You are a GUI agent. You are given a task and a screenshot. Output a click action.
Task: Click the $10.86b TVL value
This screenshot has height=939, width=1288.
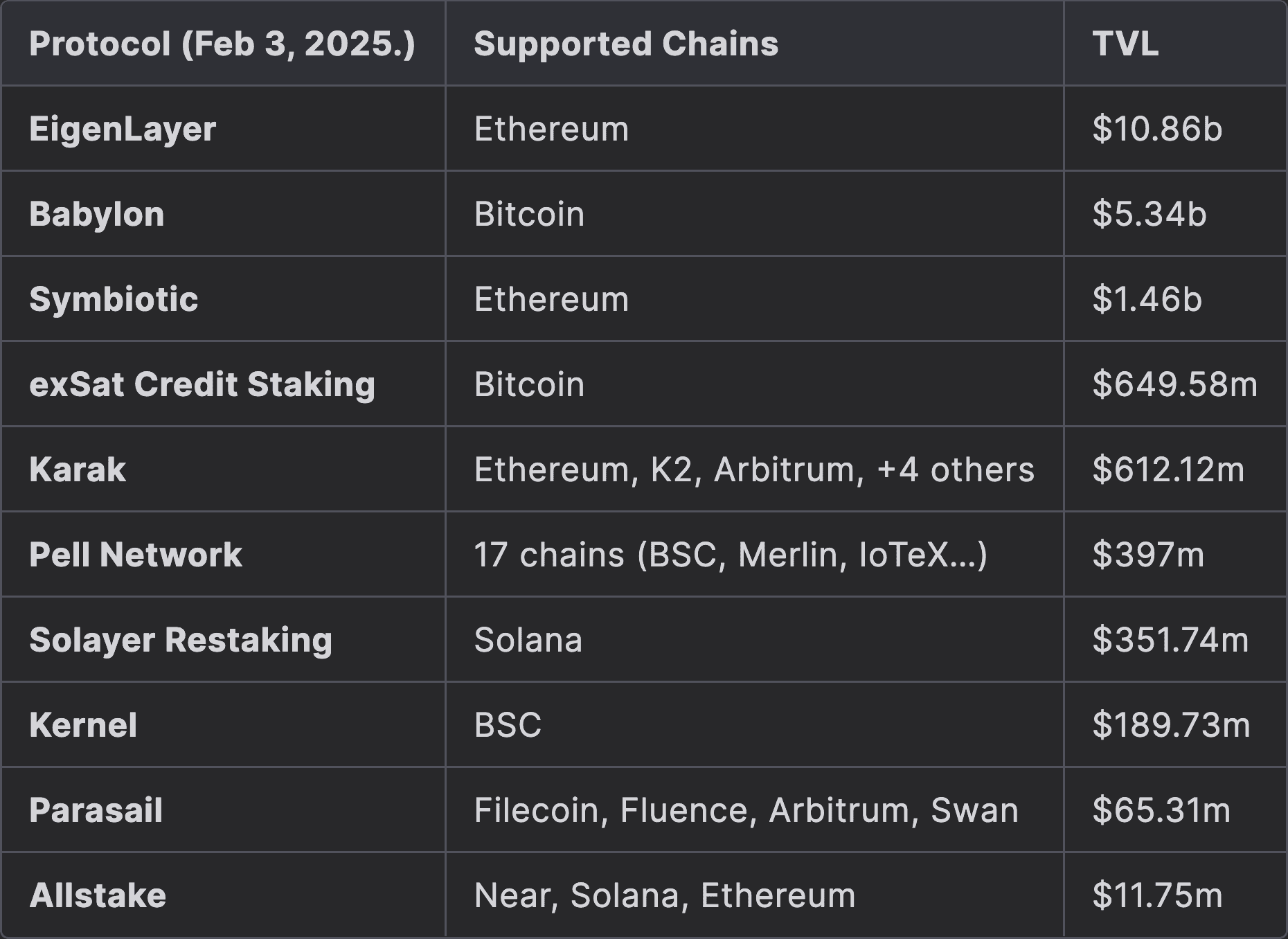click(x=1157, y=129)
